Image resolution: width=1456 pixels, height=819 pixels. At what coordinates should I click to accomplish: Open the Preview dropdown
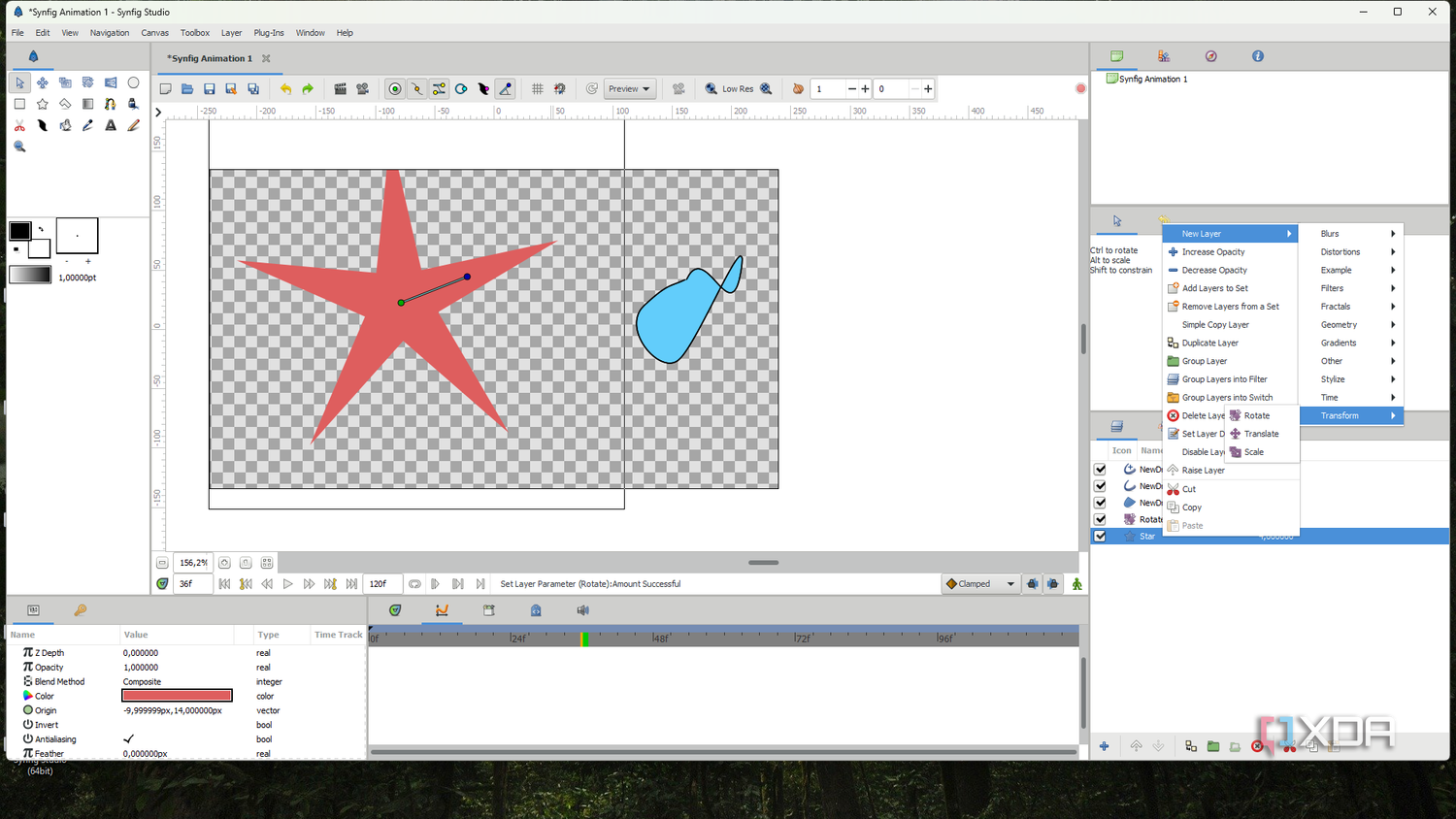tap(629, 88)
